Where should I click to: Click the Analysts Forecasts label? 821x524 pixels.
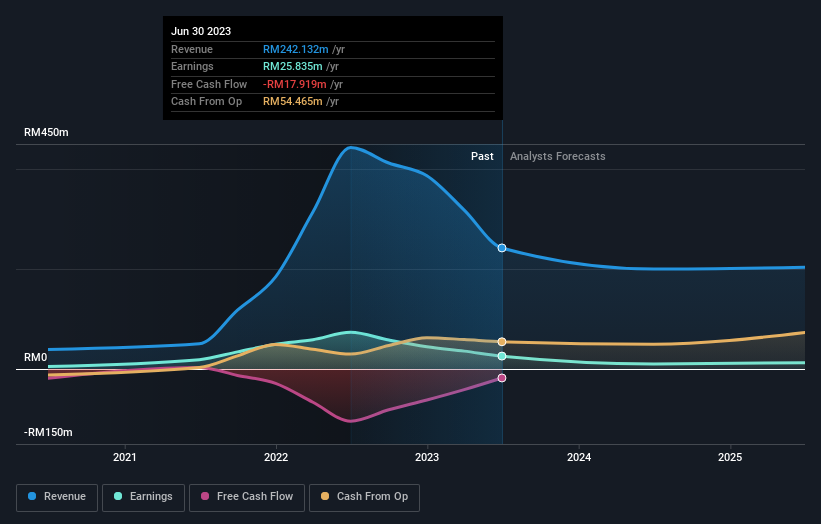coord(558,157)
